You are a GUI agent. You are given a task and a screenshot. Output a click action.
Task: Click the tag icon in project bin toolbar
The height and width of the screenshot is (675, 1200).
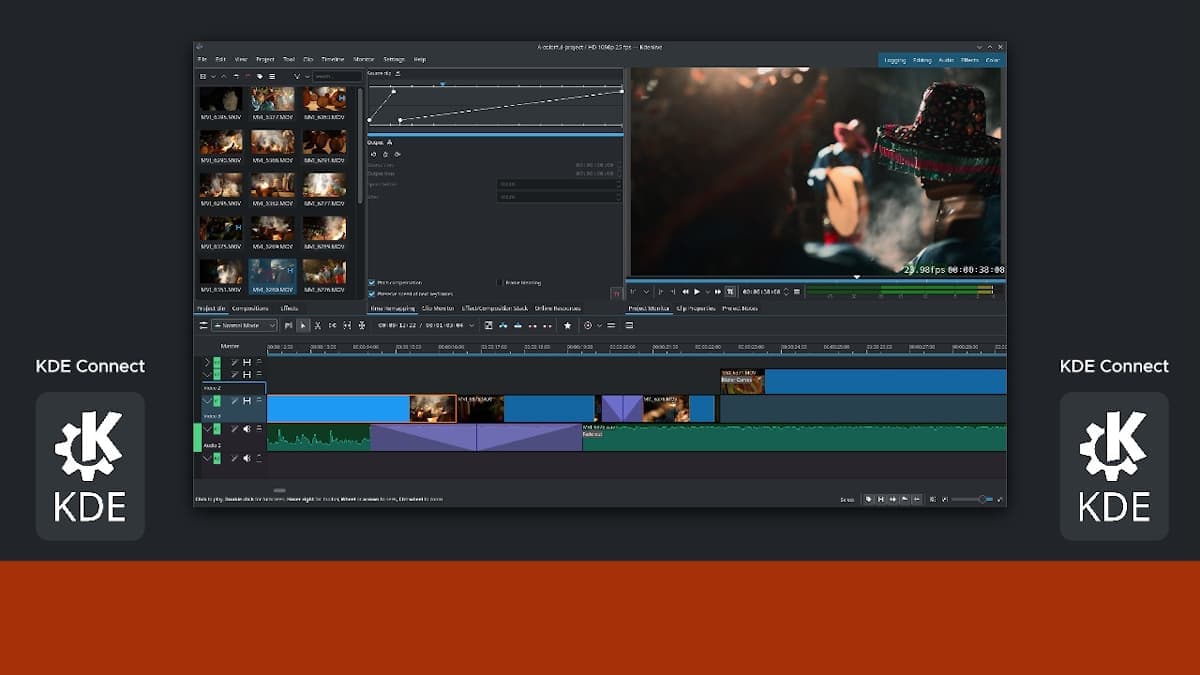click(x=260, y=76)
